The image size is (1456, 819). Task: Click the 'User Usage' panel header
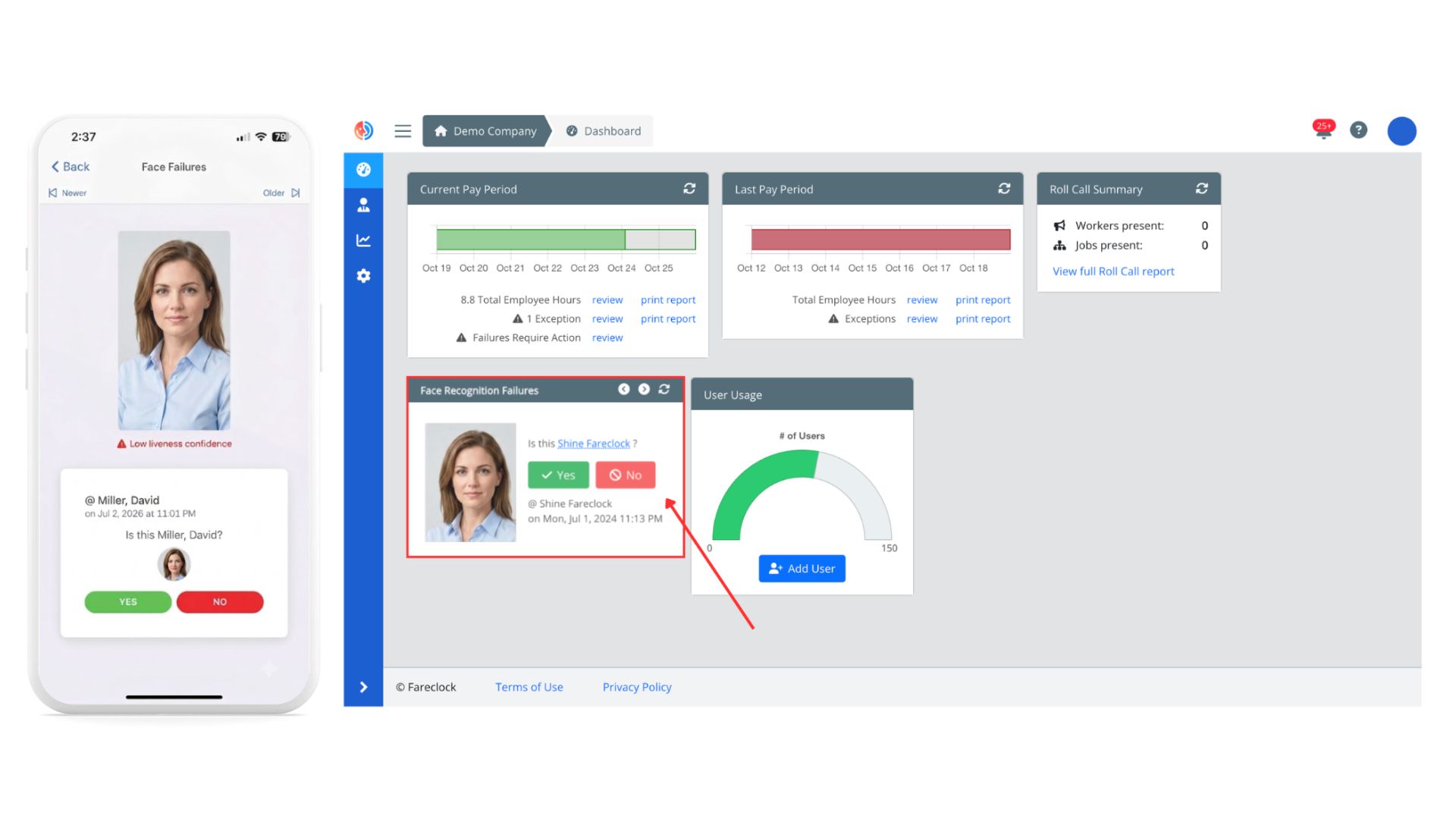[x=802, y=394]
